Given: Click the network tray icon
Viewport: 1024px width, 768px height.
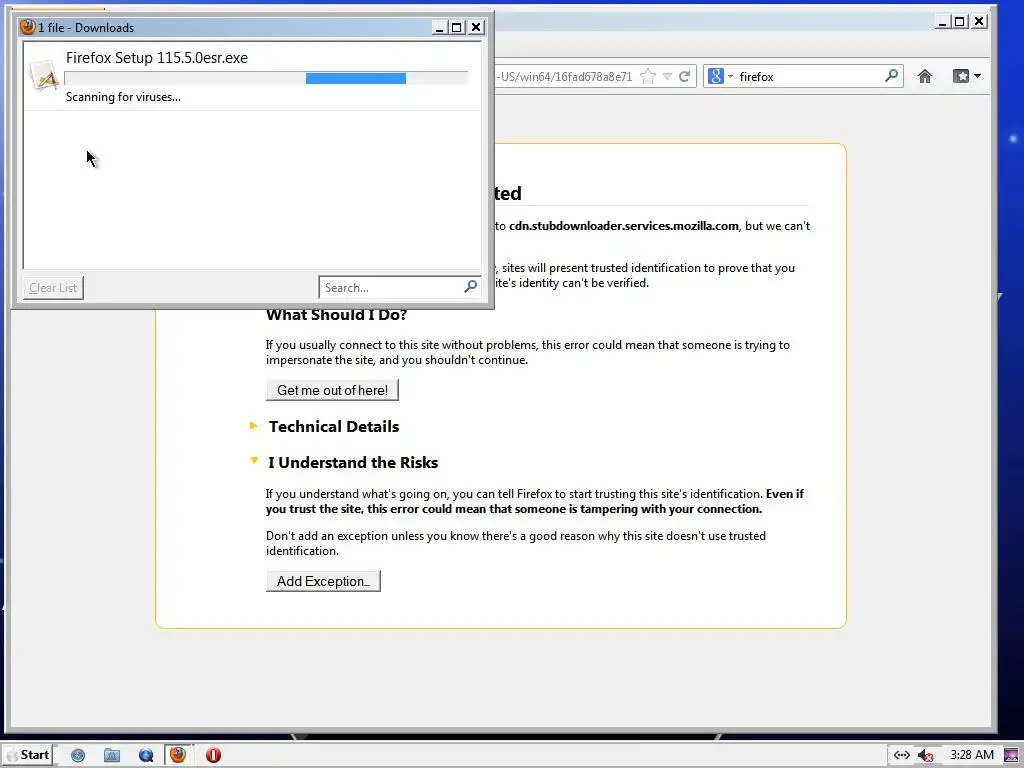Looking at the screenshot, I should [x=901, y=755].
